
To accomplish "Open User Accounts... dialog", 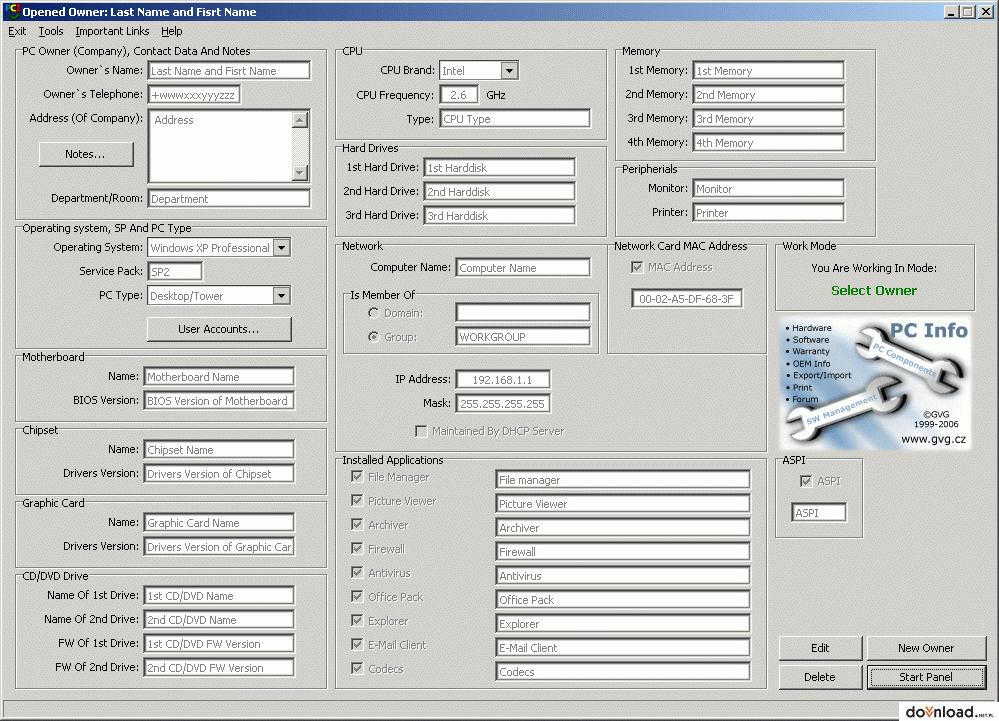I will pos(219,329).
